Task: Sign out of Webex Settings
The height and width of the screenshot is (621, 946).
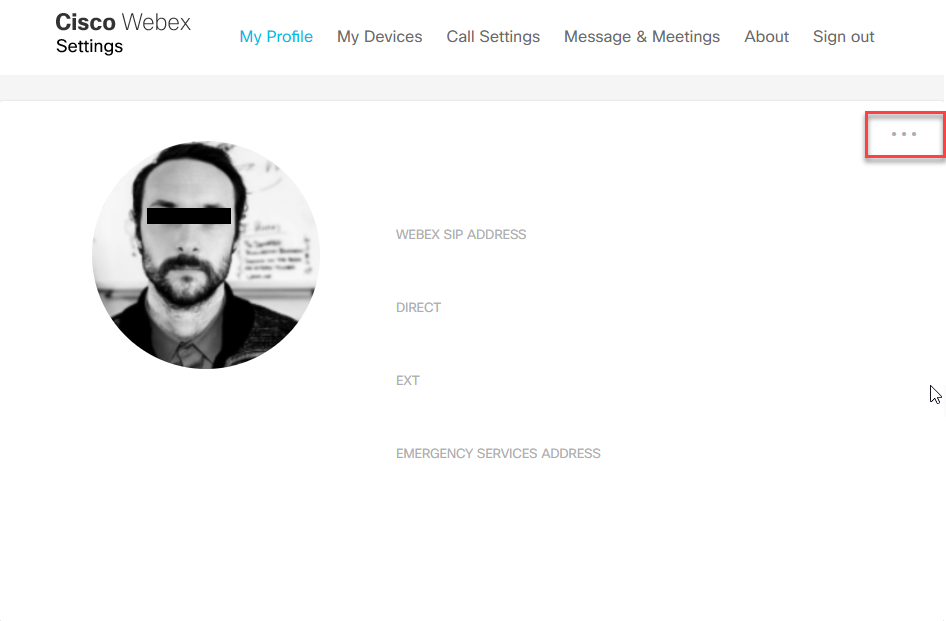Action: pyautogui.click(x=843, y=37)
